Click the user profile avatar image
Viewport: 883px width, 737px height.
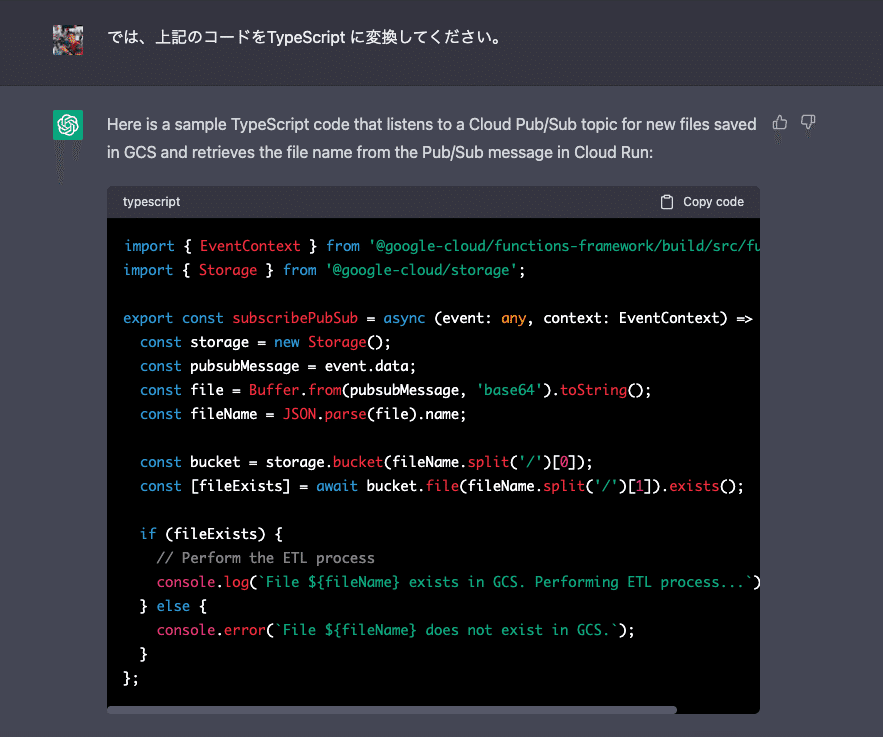(68, 39)
